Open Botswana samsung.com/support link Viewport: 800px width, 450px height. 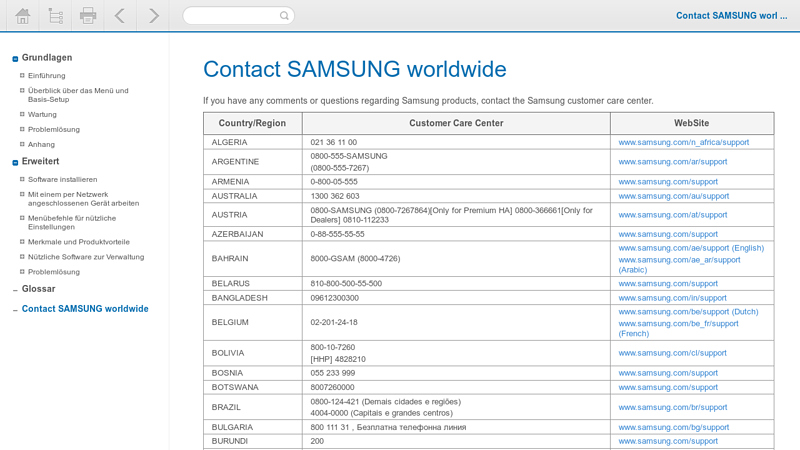[668, 387]
